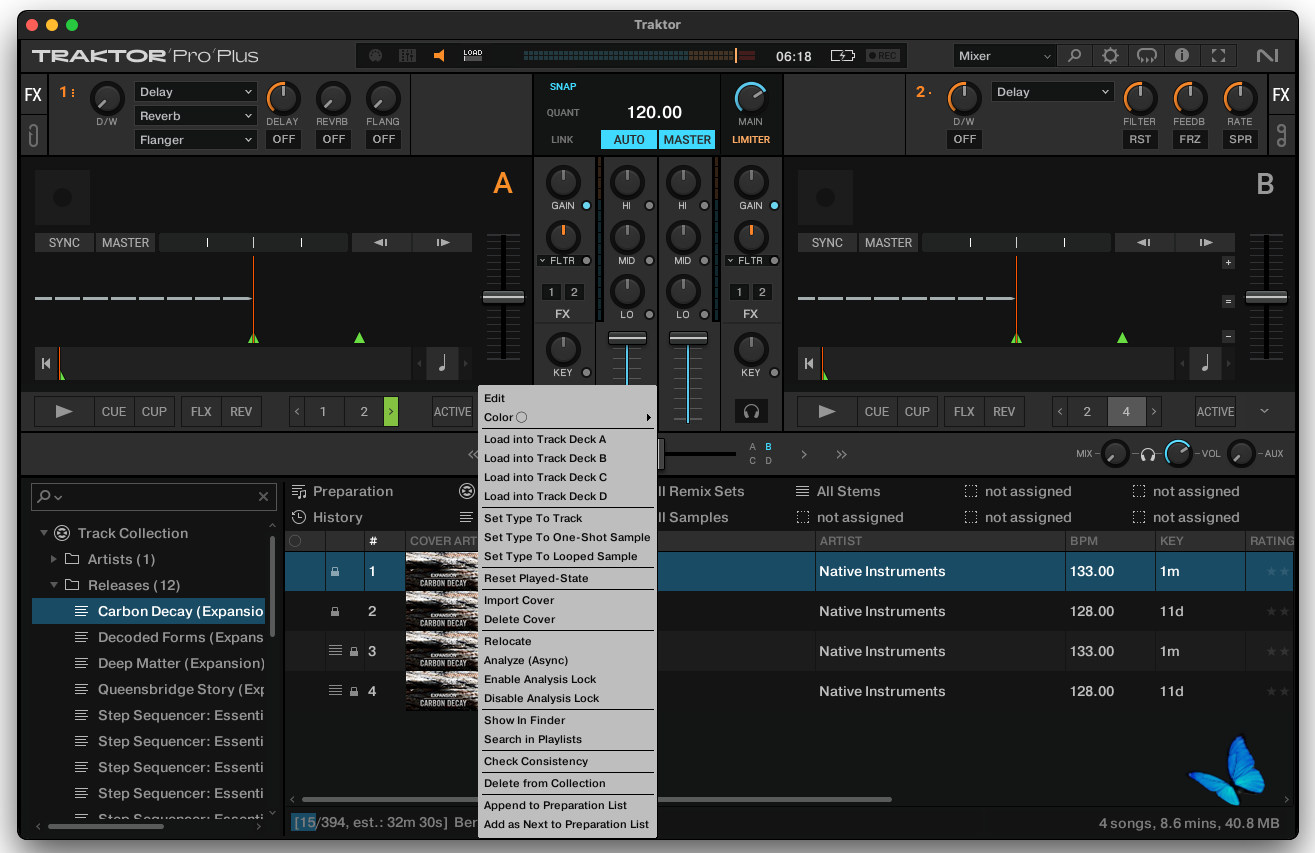
Task: Open the Delay effect dropdown in FX unit 1
Action: click(196, 92)
